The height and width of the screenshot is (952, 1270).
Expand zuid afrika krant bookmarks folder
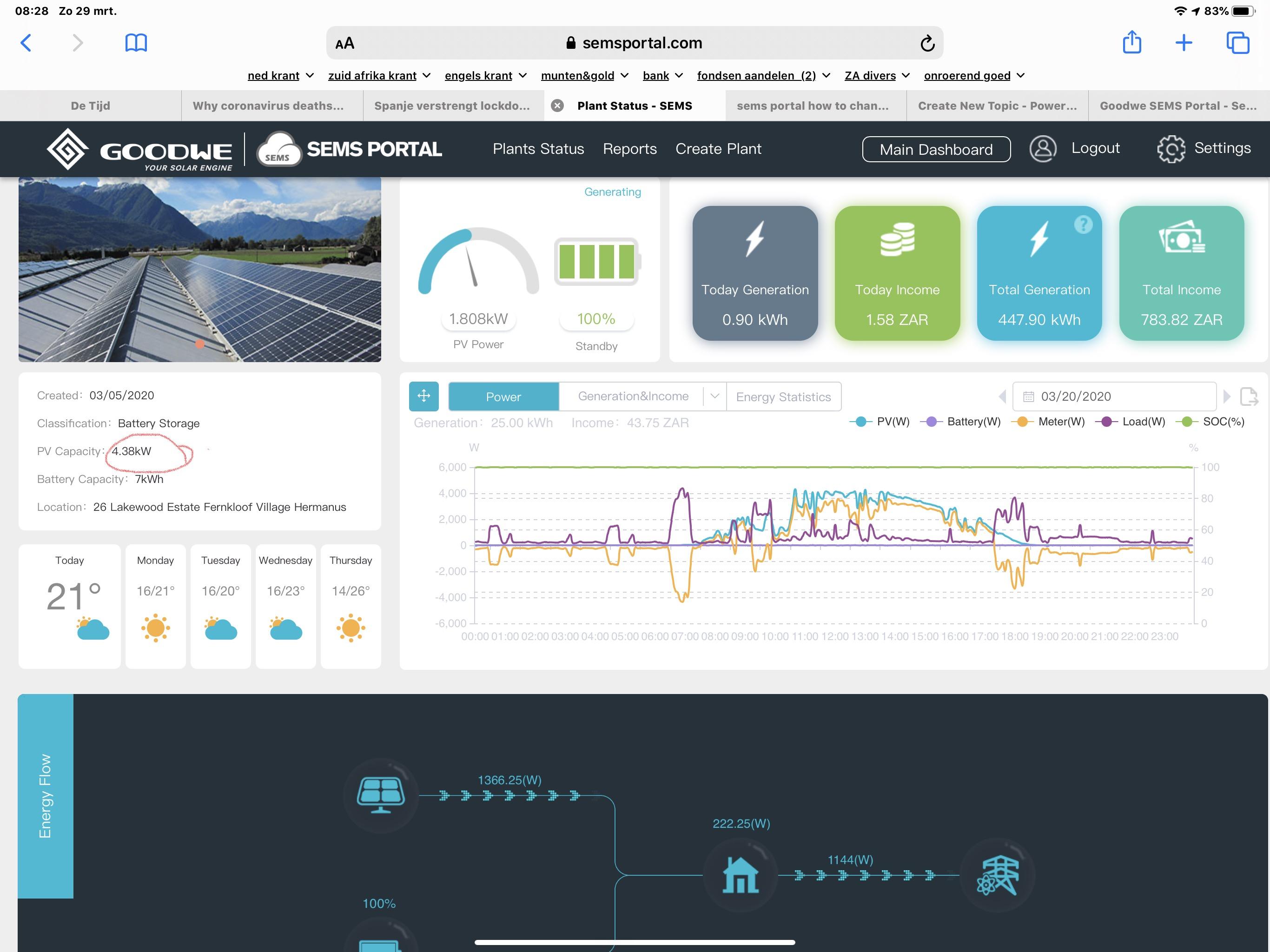379,76
